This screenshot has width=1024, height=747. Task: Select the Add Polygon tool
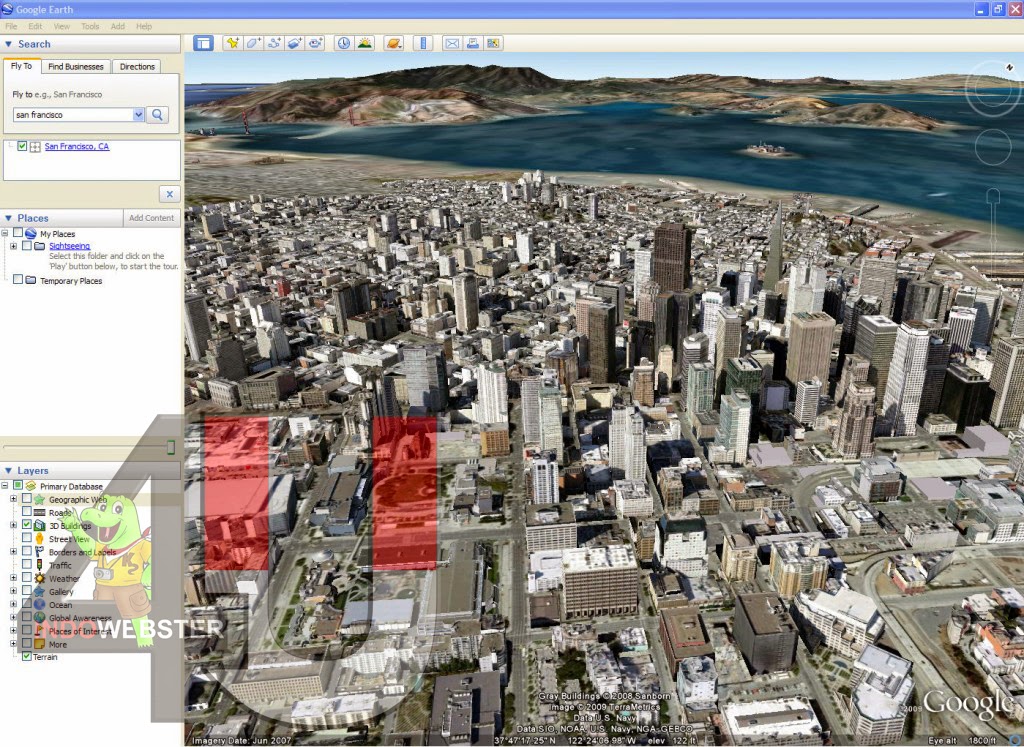point(253,44)
